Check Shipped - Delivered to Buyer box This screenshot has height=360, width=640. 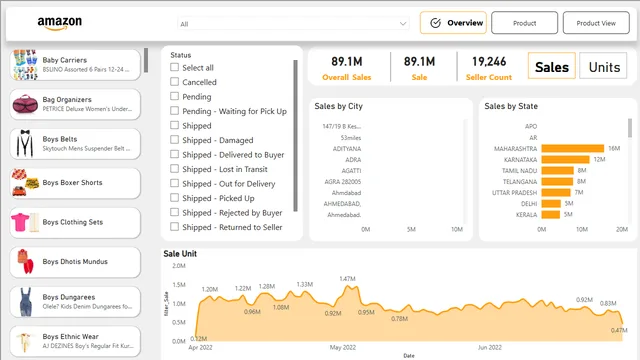[174, 154]
